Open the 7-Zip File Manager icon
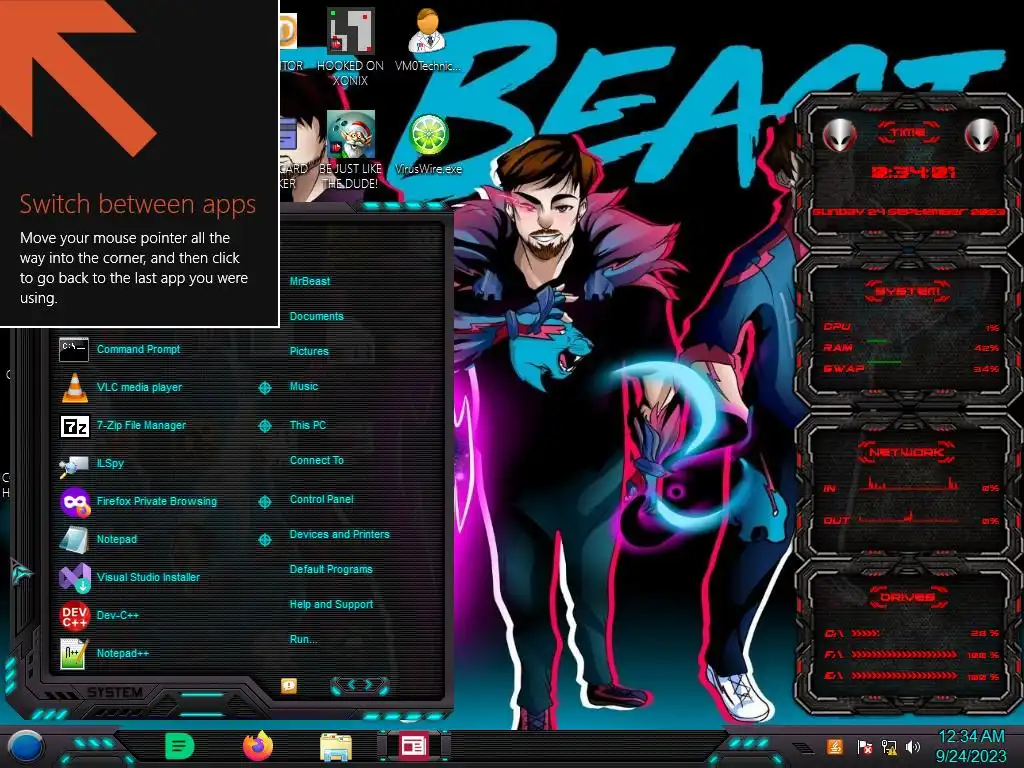The width and height of the screenshot is (1024, 768). coord(74,426)
